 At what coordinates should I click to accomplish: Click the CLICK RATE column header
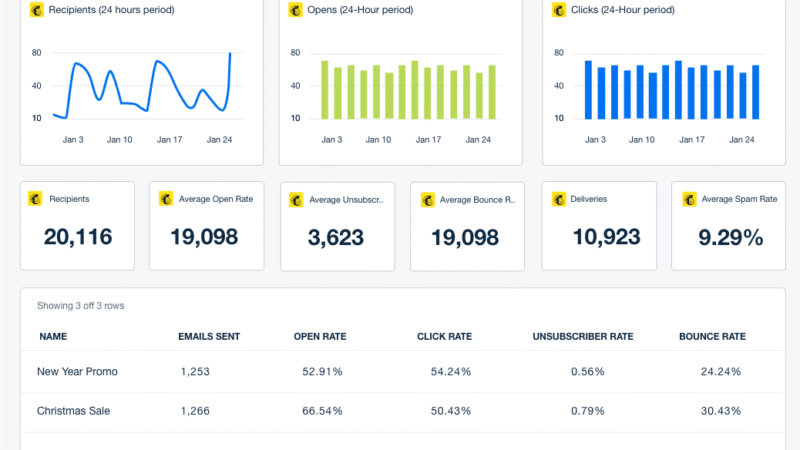pyautogui.click(x=444, y=337)
